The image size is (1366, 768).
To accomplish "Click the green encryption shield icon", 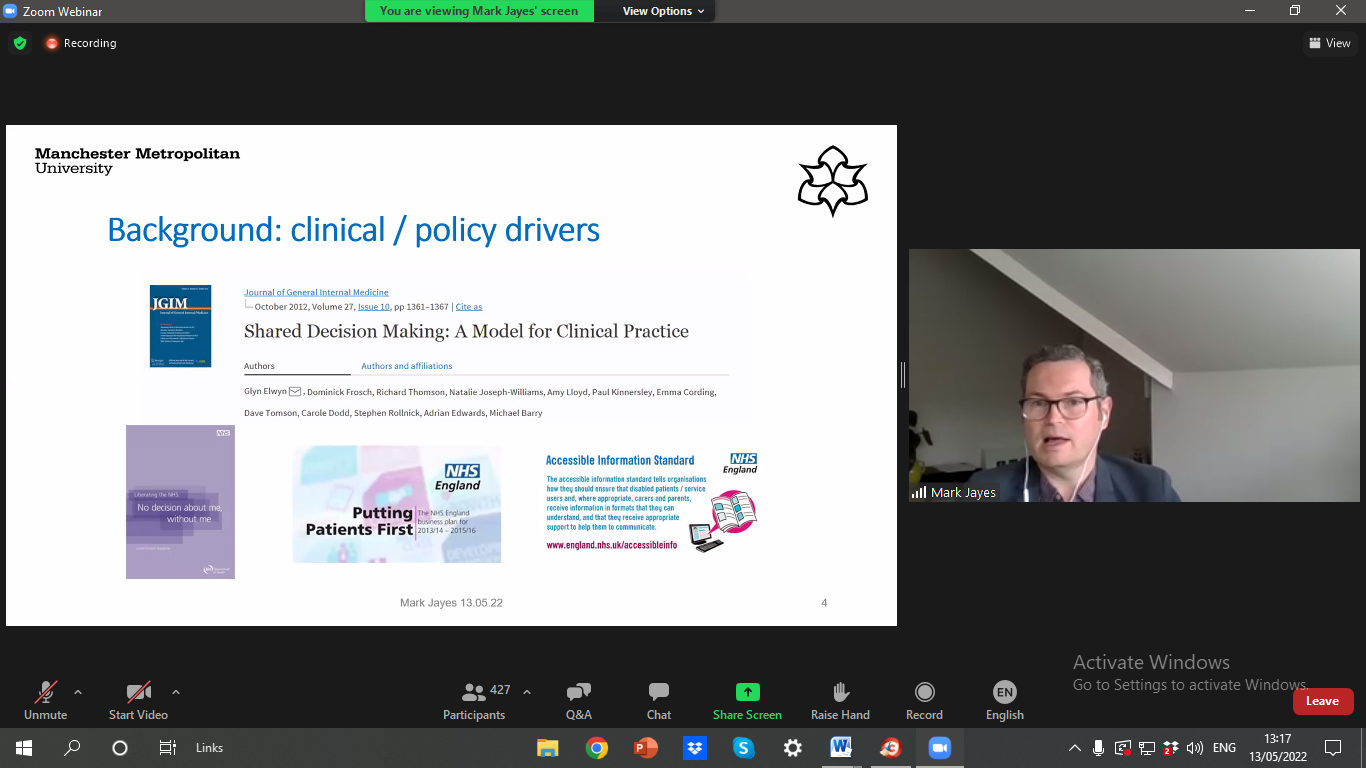I will [19, 43].
